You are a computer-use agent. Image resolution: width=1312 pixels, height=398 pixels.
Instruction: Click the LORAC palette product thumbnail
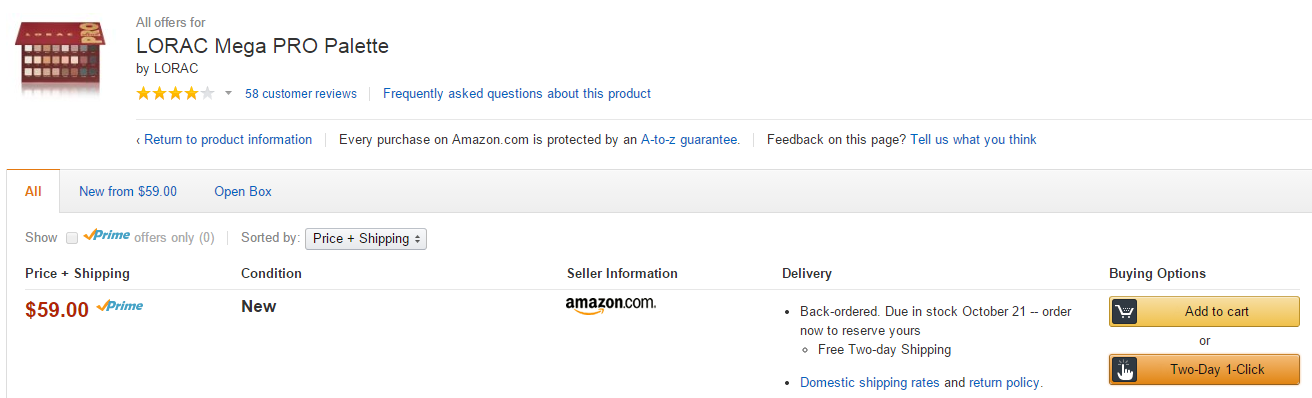point(62,60)
